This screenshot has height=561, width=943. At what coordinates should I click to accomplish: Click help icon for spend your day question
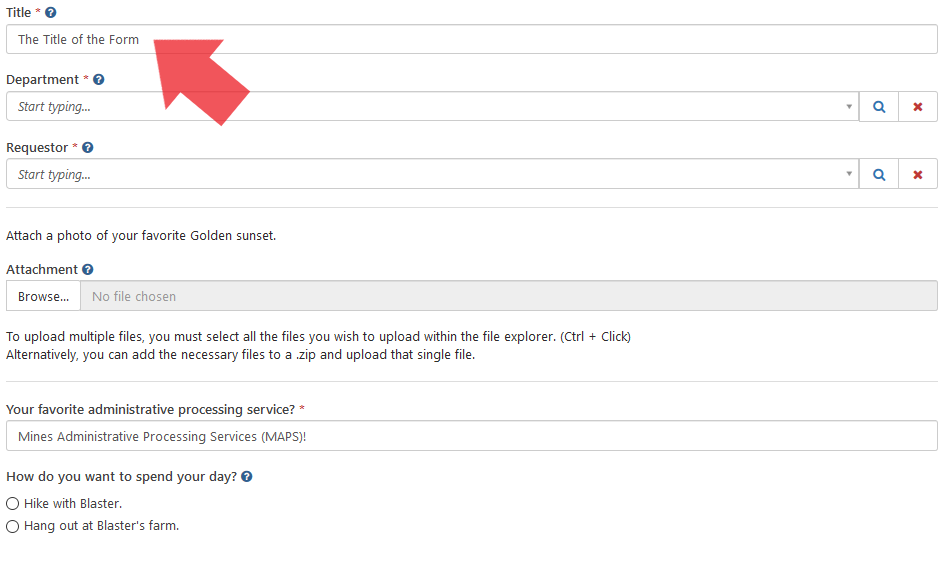(247, 477)
